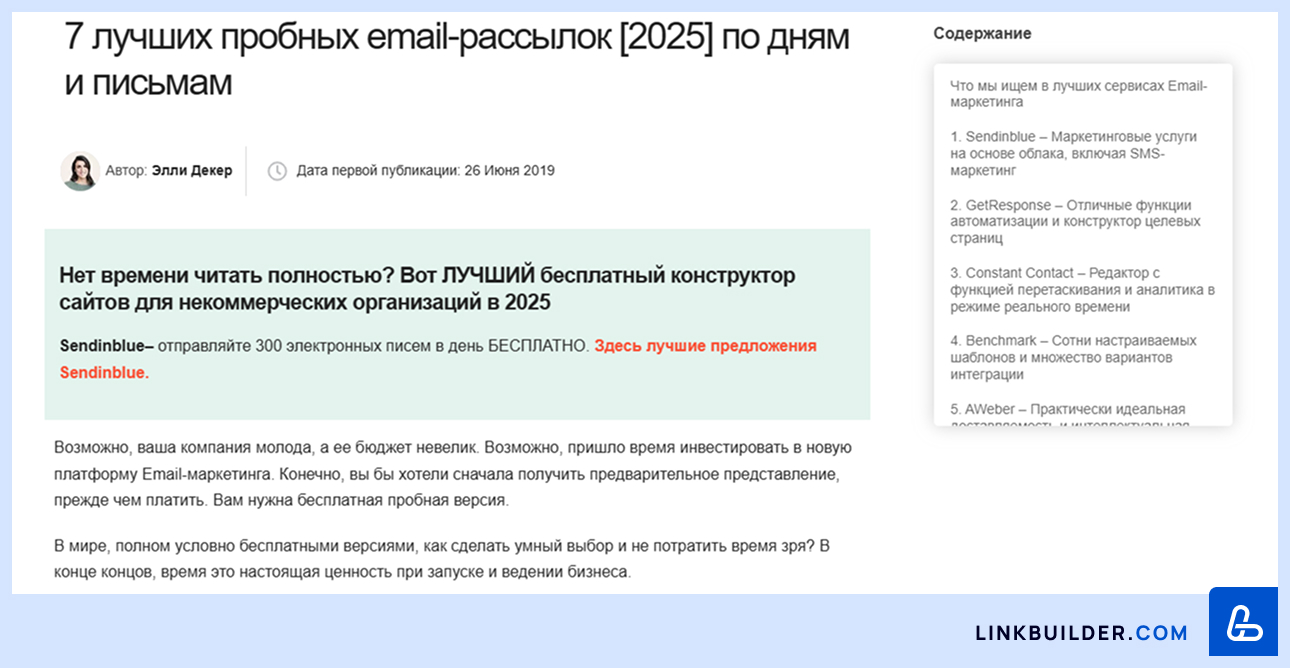This screenshot has height=668, width=1290.
Task: Click the Linkbuilder logo icon in the corner
Action: pos(1243,622)
